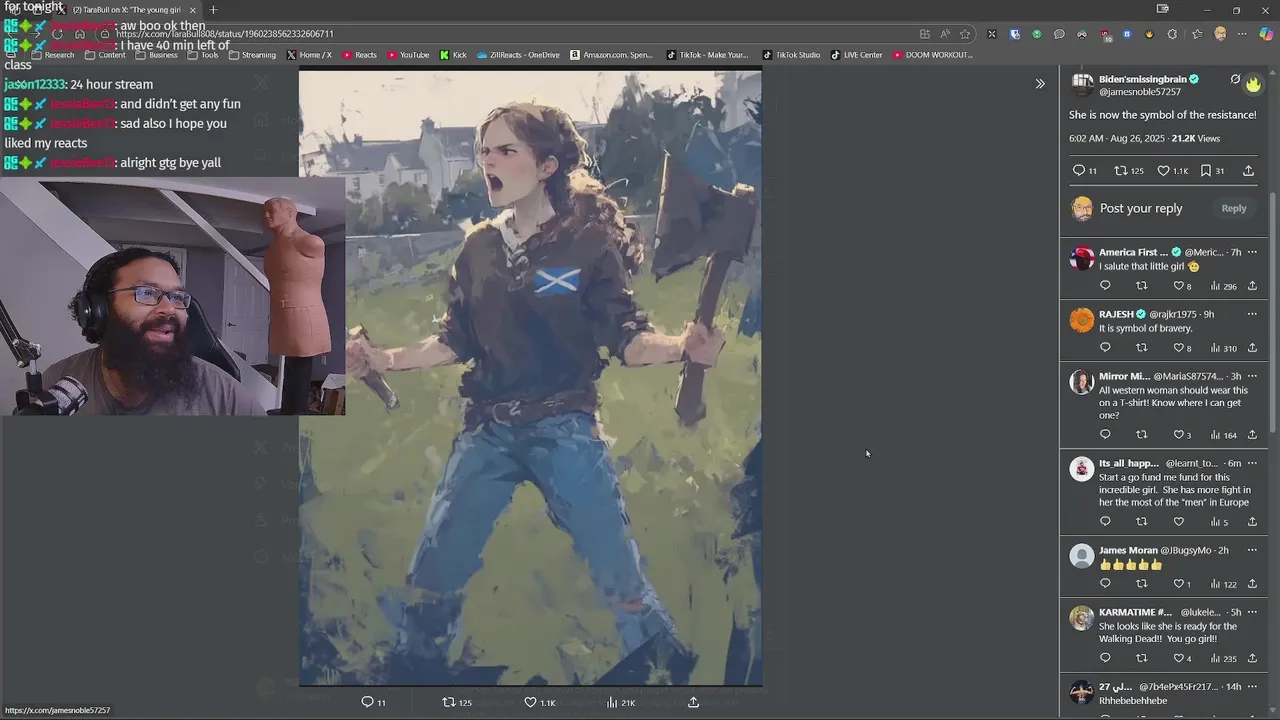Repost the Its_all_happ... reply
Image resolution: width=1280 pixels, height=720 pixels.
coord(1141,522)
